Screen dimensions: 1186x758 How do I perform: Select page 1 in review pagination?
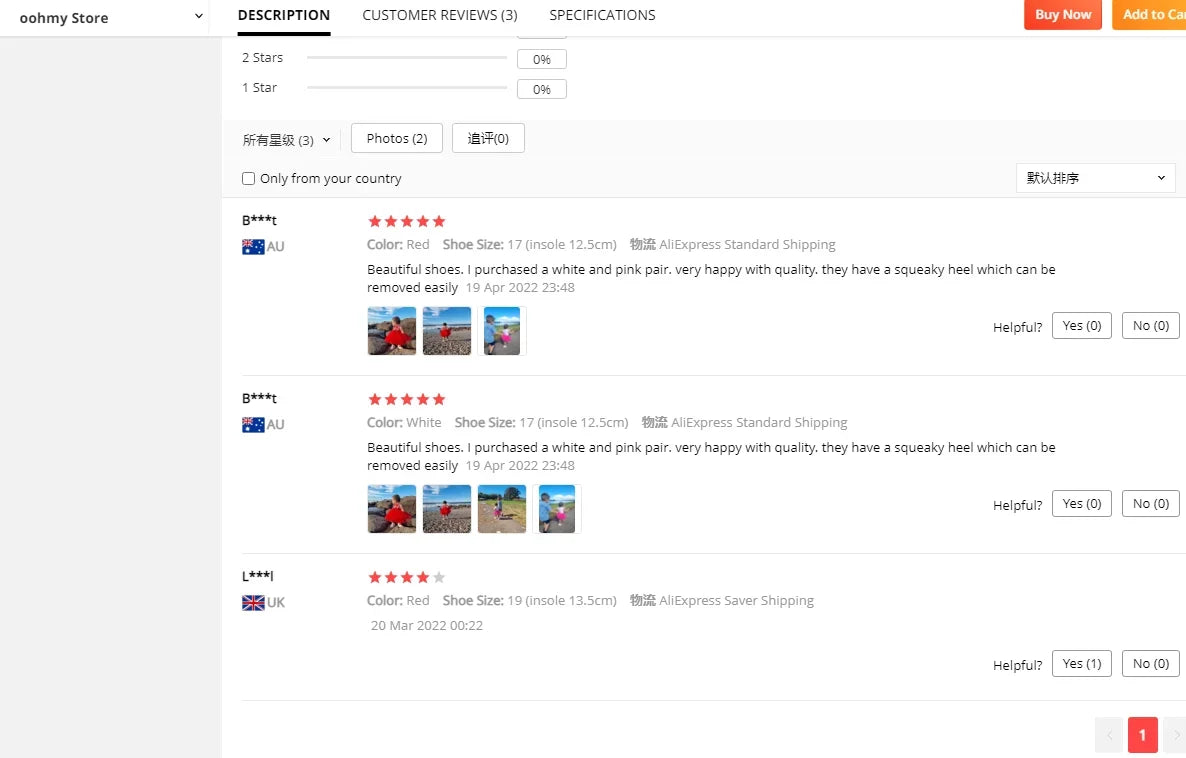[1142, 735]
